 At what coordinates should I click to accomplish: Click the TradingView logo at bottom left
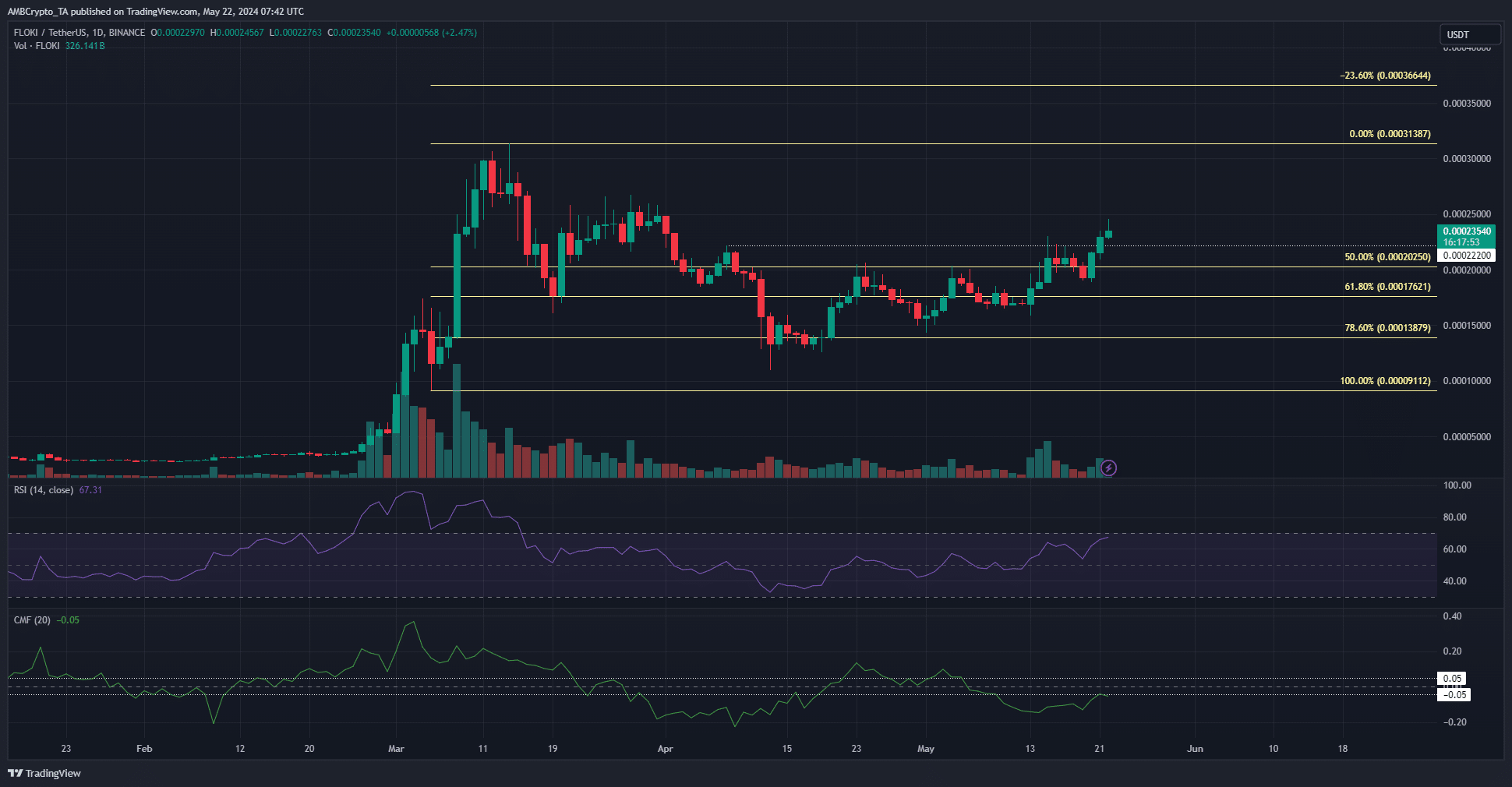44,773
